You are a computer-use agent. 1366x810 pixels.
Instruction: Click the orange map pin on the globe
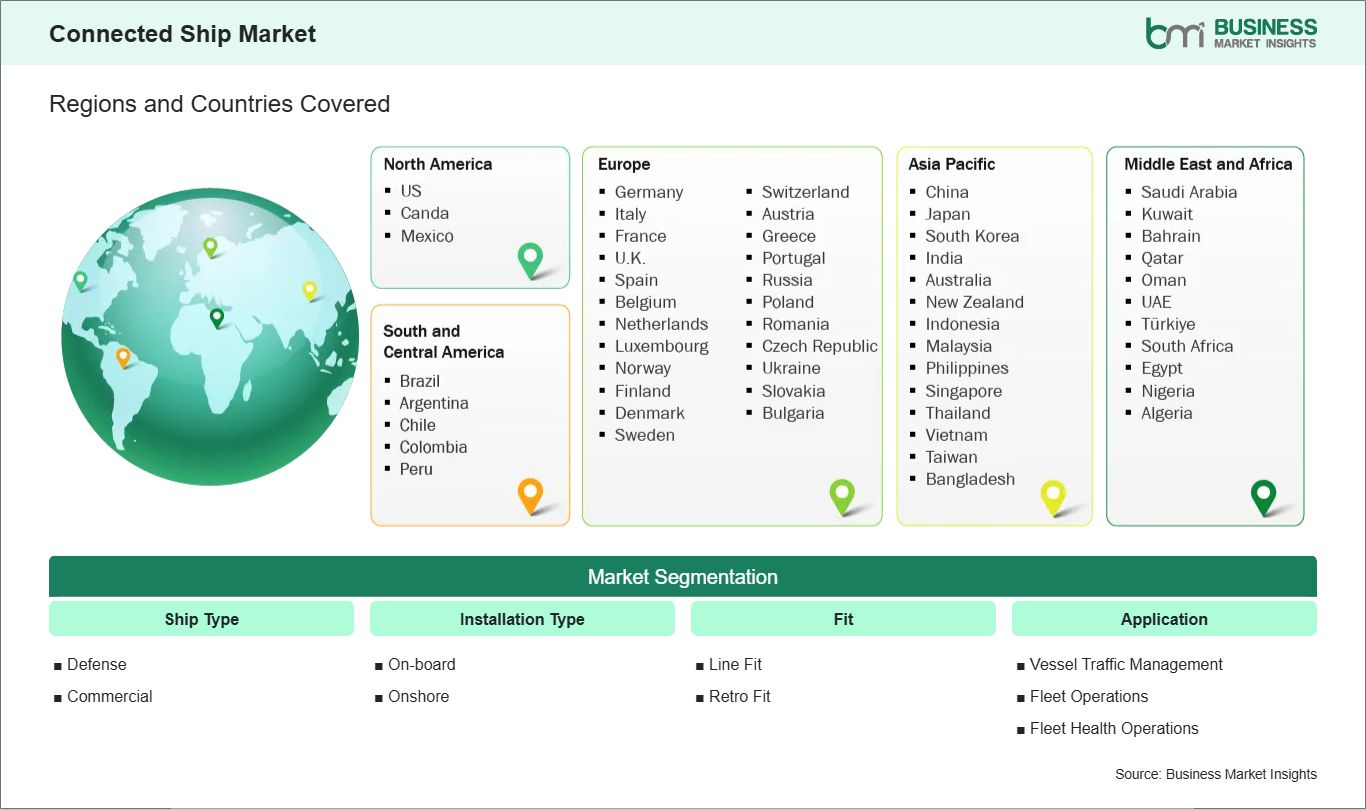[123, 356]
